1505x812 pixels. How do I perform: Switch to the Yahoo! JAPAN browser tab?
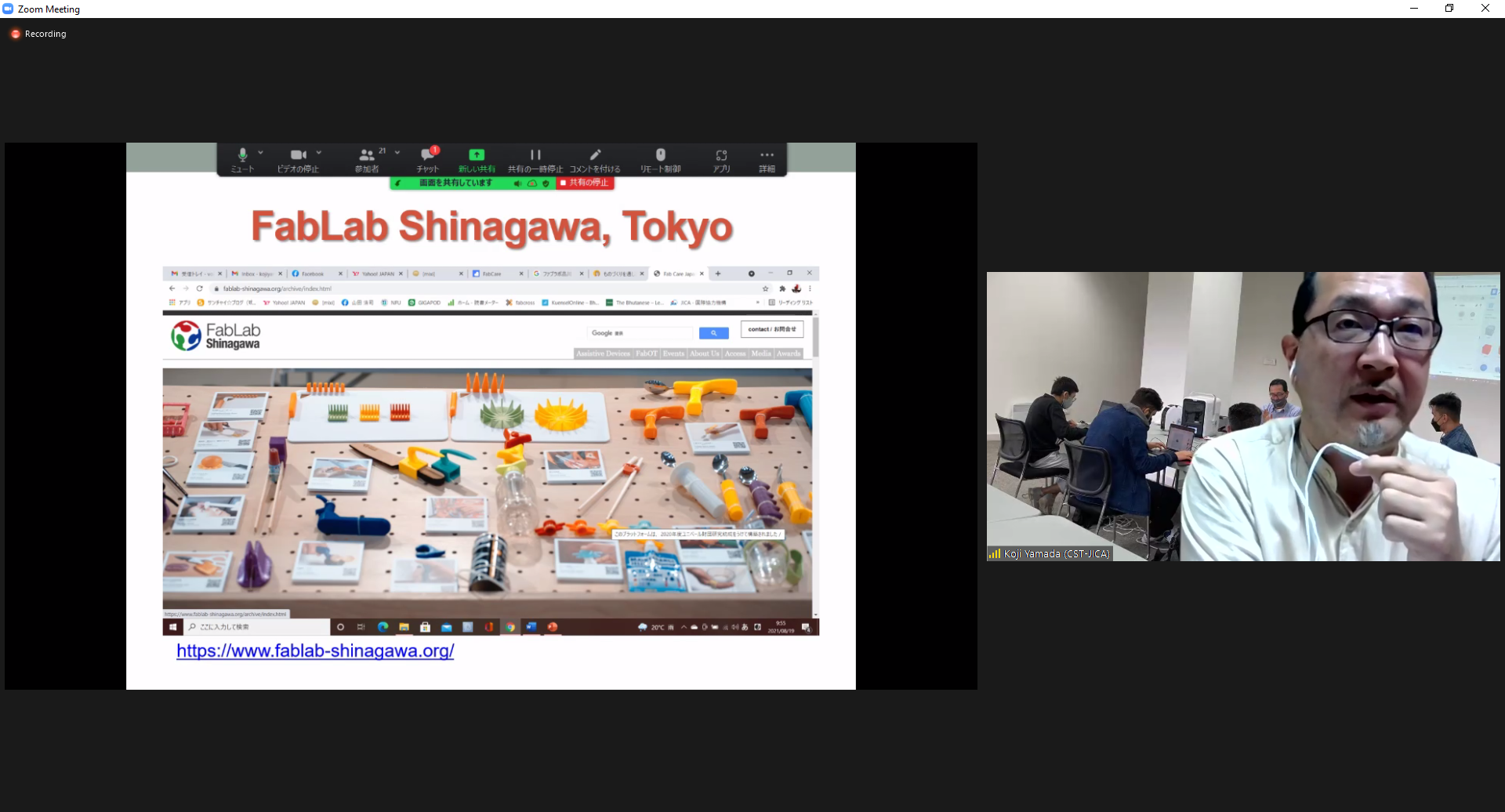tap(376, 274)
